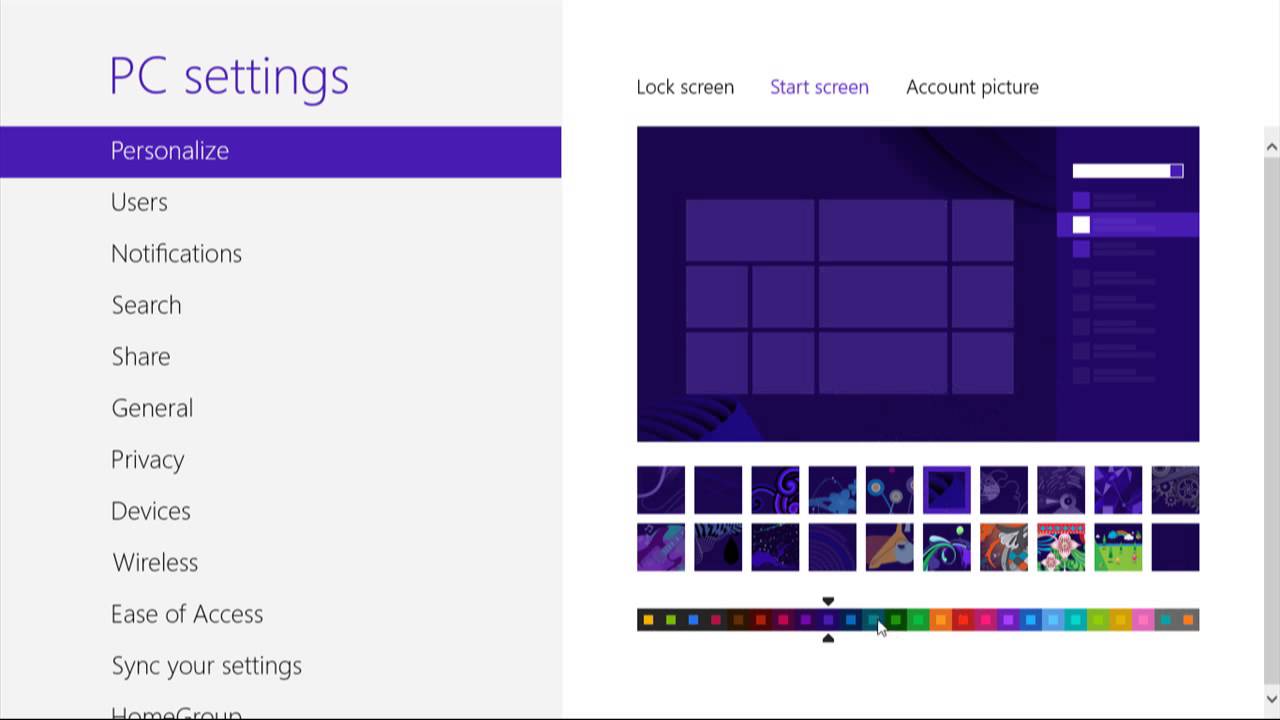Image resolution: width=1280 pixels, height=720 pixels.
Task: Select the gears pattern background thumbnail
Action: click(1175, 490)
